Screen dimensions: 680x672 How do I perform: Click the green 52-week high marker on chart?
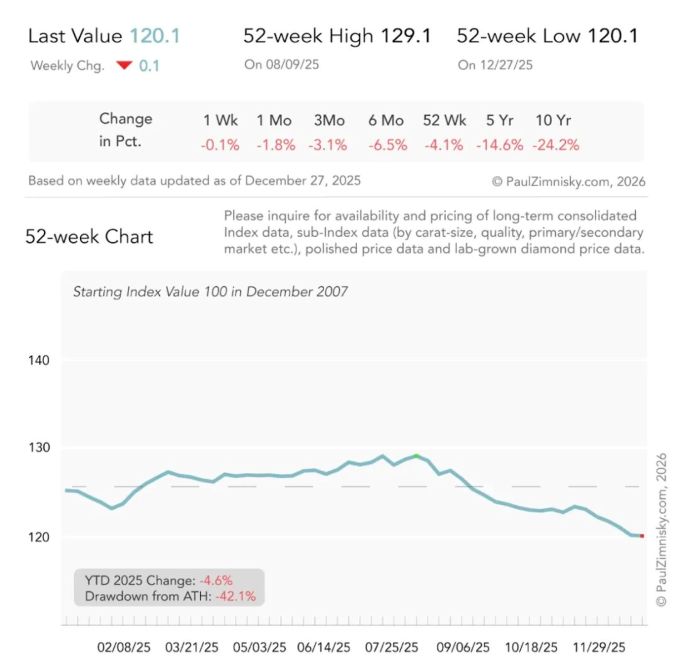pos(416,456)
